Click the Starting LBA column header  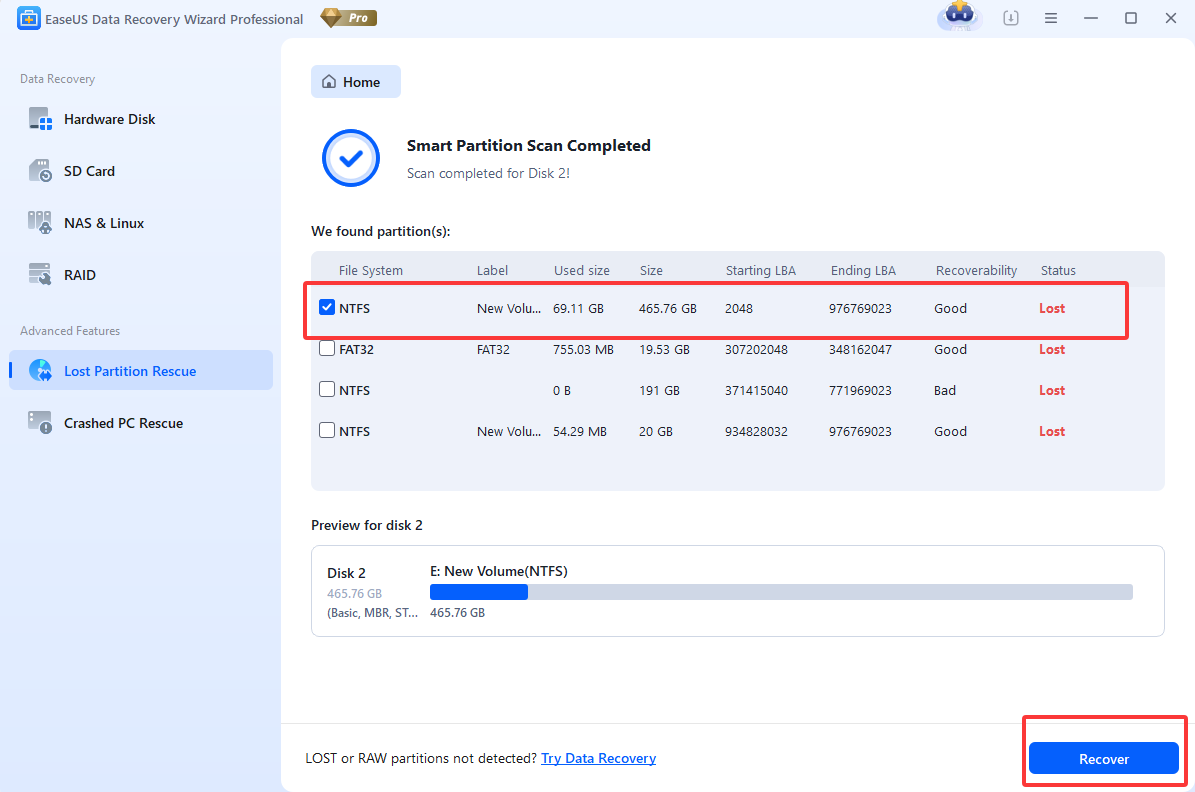[x=761, y=270]
